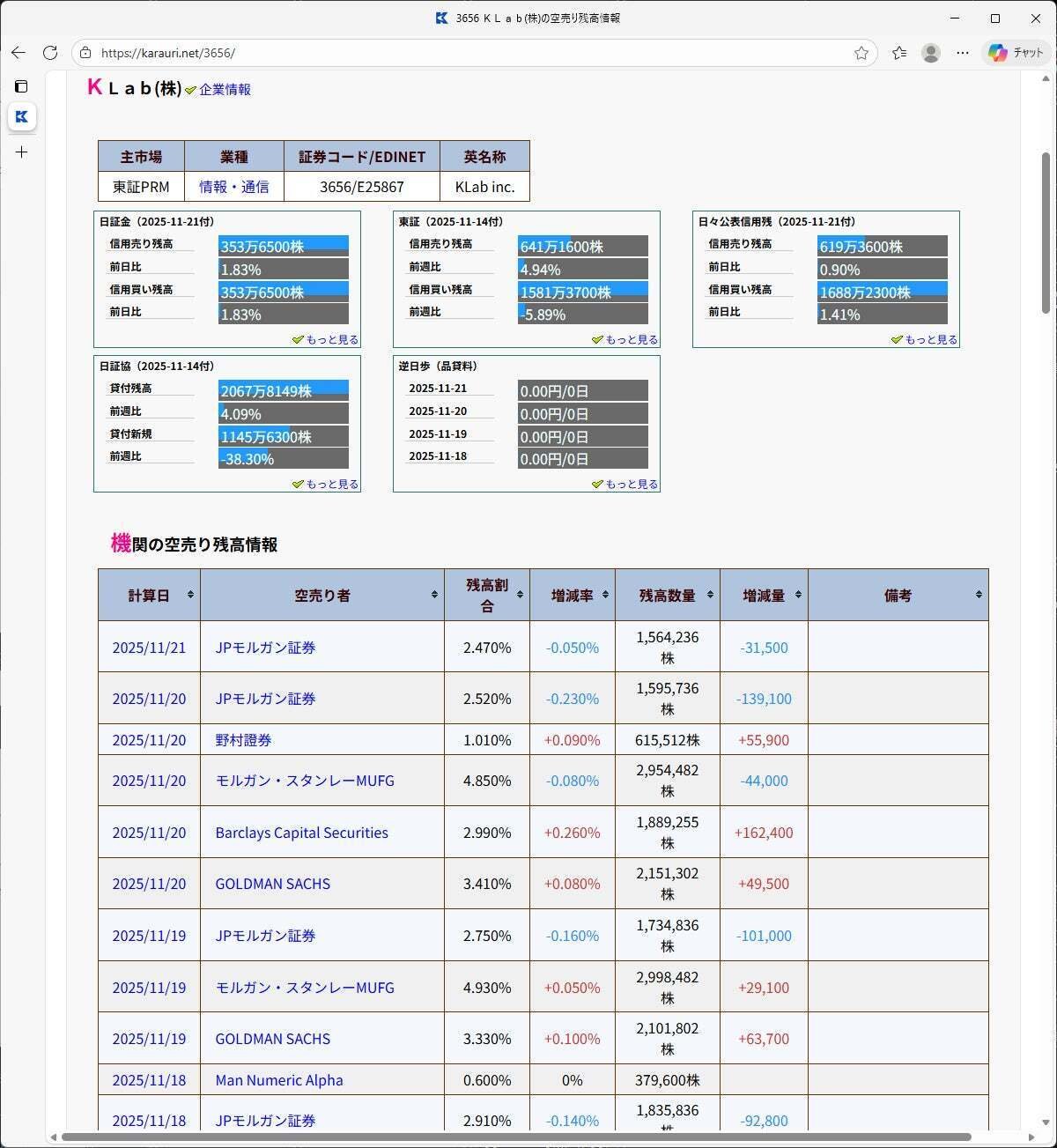Image resolution: width=1057 pixels, height=1148 pixels.
Task: Open the sidebar panel toggle at top left
Action: tap(20, 86)
